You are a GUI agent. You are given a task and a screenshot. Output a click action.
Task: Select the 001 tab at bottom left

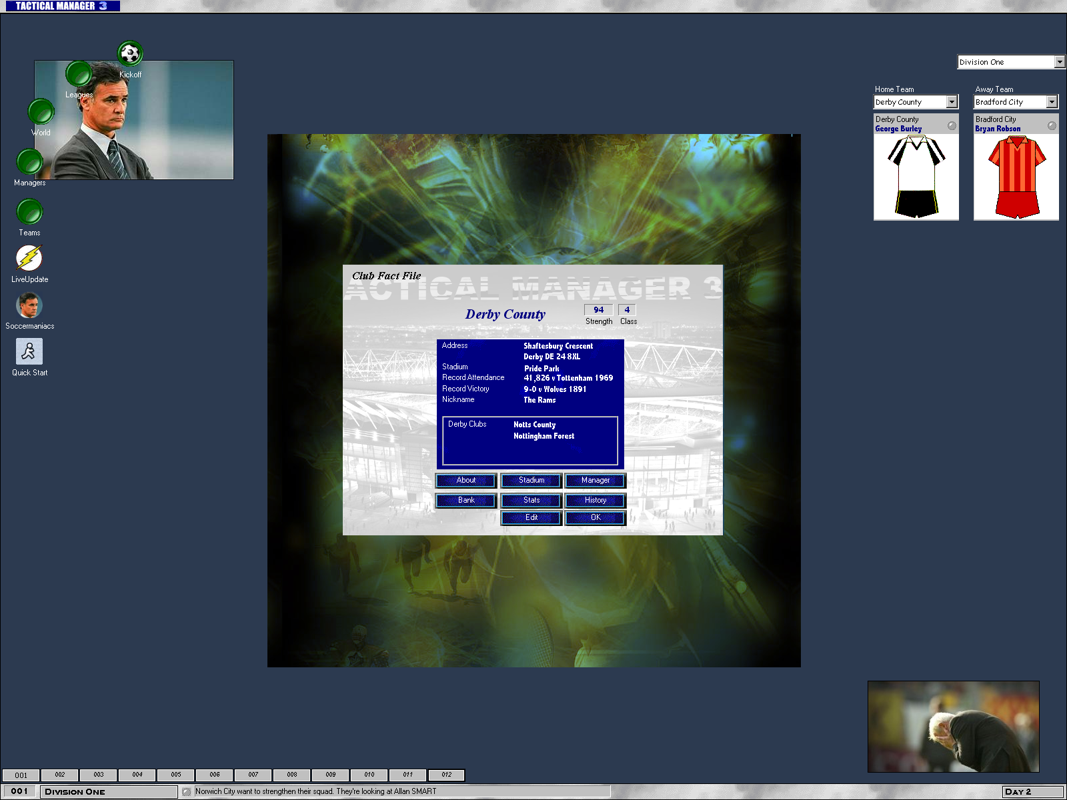pos(21,774)
